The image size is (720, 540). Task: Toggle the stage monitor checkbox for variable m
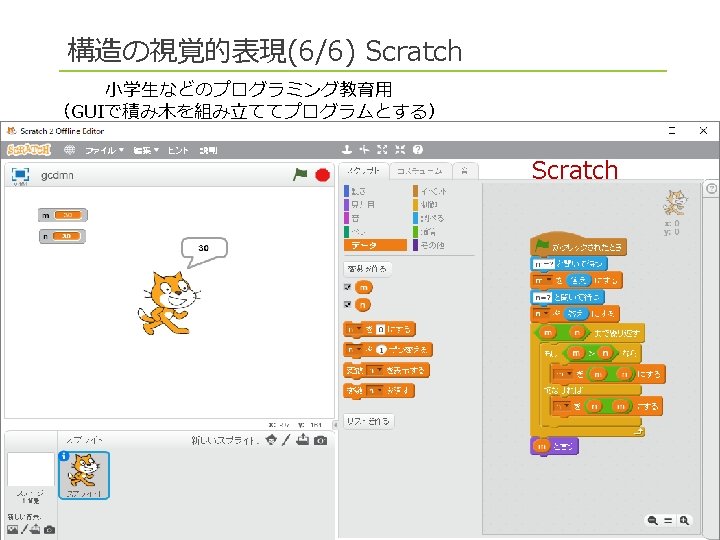(x=347, y=287)
